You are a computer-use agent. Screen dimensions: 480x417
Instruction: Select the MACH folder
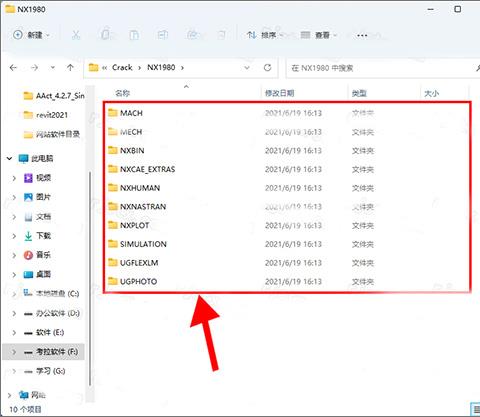coord(125,113)
